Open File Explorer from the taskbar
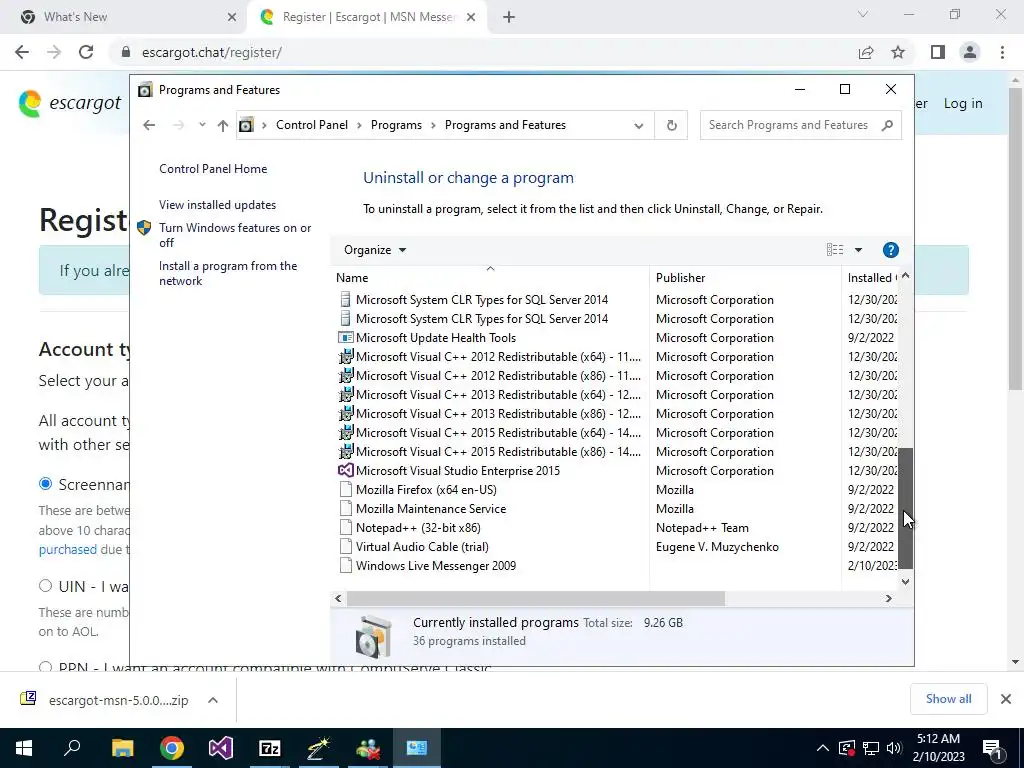This screenshot has height=768, width=1024. click(122, 748)
